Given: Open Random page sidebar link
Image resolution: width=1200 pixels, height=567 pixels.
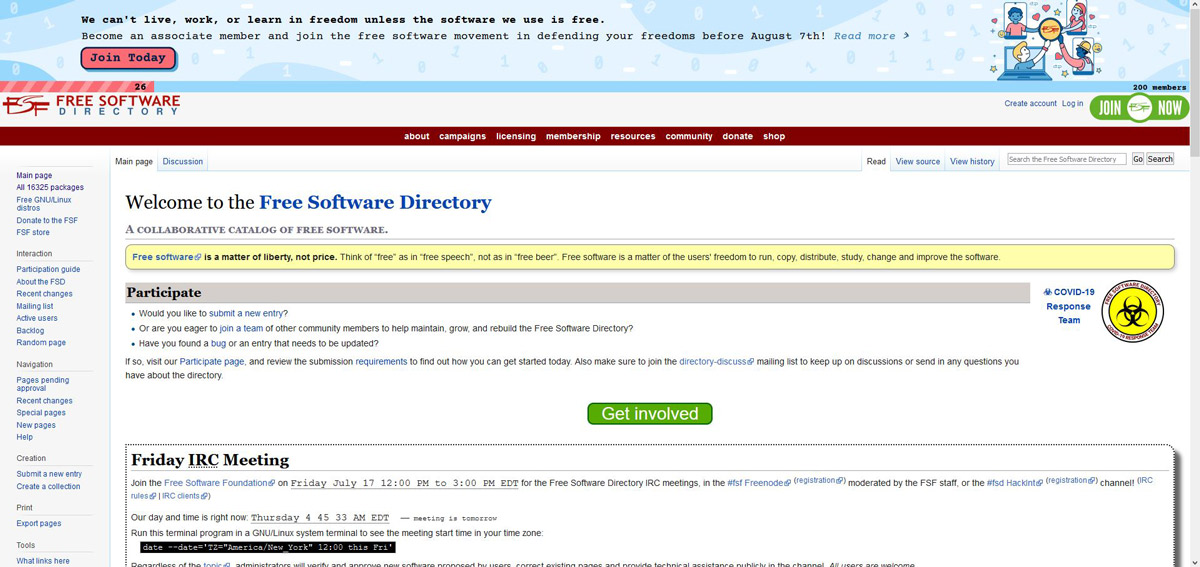Looking at the screenshot, I should click(x=41, y=343).
